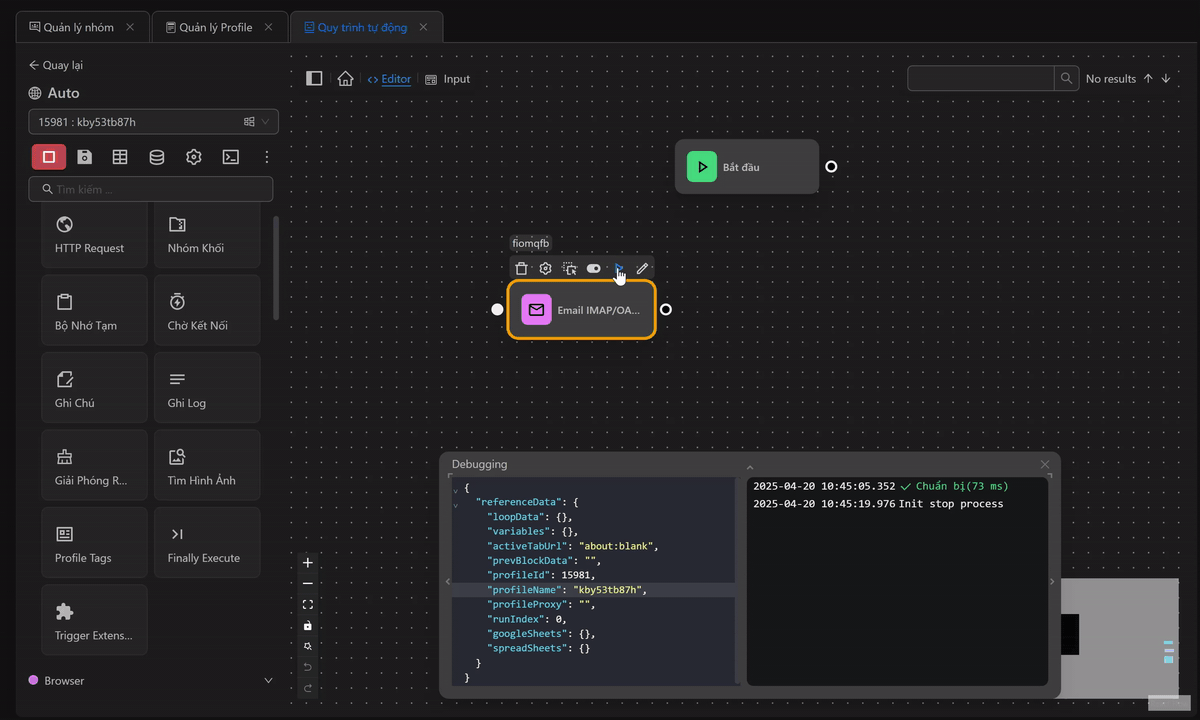Toggle the left sidebar panel icon
The height and width of the screenshot is (720, 1200).
click(x=314, y=79)
